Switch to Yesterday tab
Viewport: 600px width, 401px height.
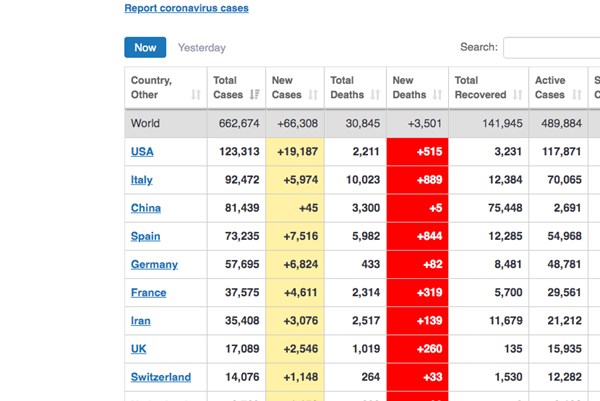[x=201, y=47]
